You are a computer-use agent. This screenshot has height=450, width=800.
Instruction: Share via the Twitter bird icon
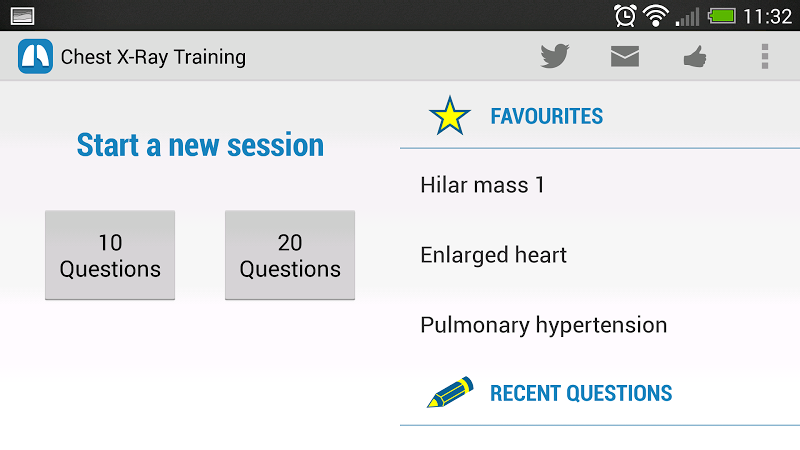(555, 56)
